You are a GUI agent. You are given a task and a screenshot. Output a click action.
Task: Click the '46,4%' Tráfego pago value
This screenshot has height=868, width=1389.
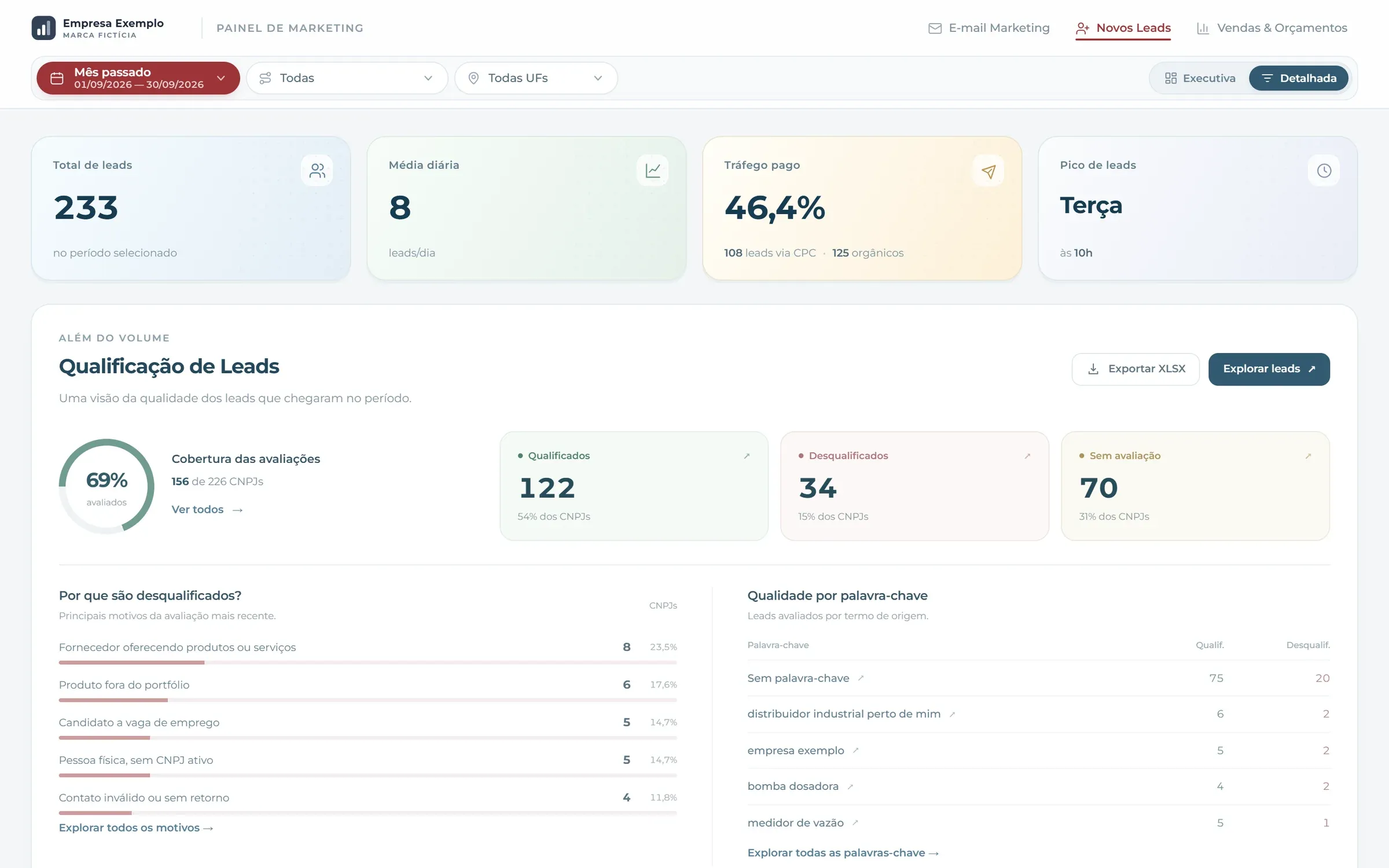[775, 207]
